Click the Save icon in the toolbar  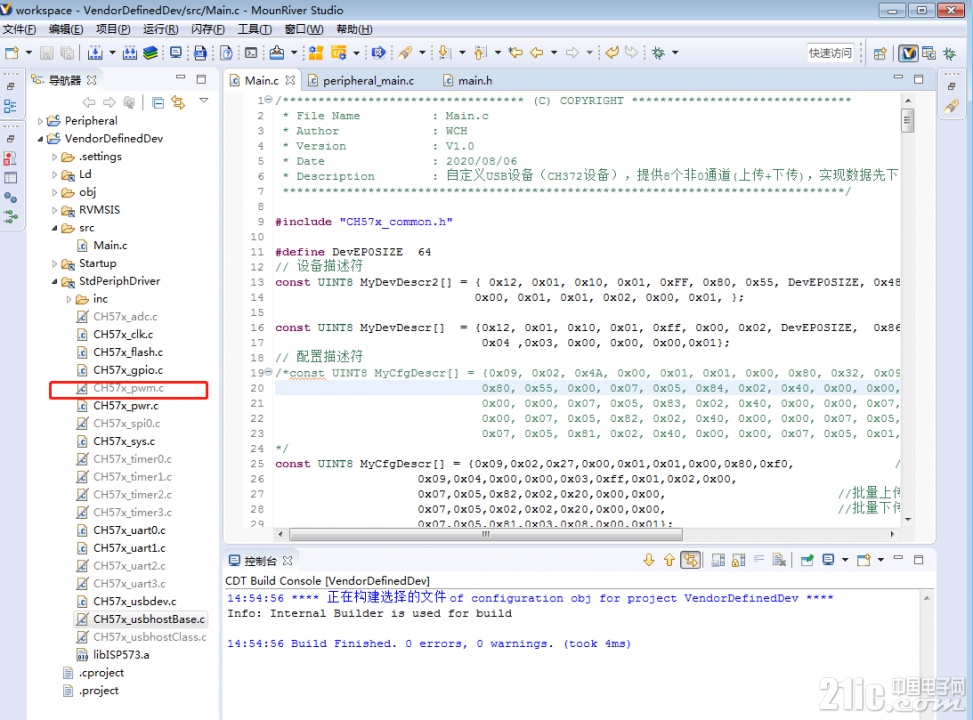coord(47,53)
